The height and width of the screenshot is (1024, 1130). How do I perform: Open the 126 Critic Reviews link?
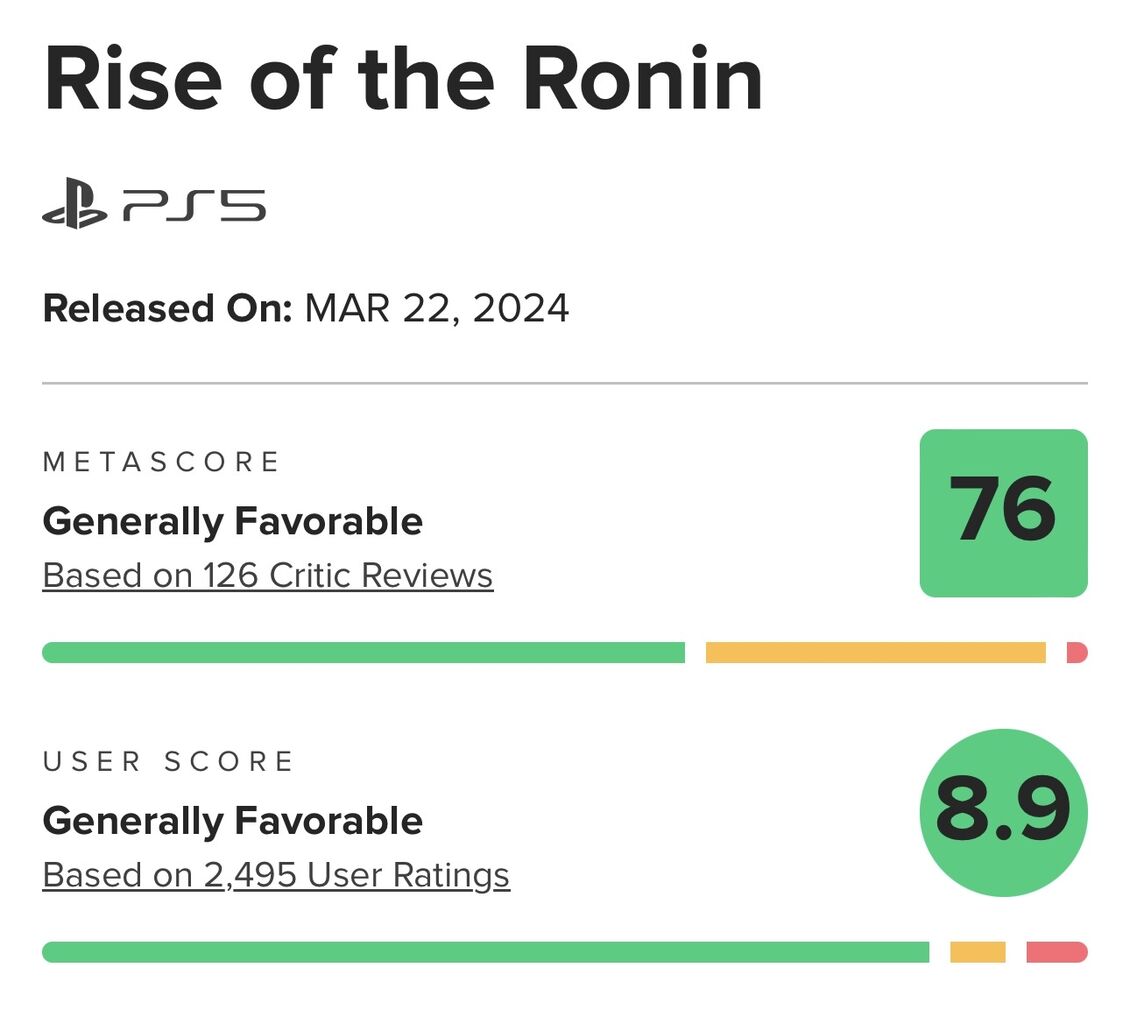coord(267,576)
